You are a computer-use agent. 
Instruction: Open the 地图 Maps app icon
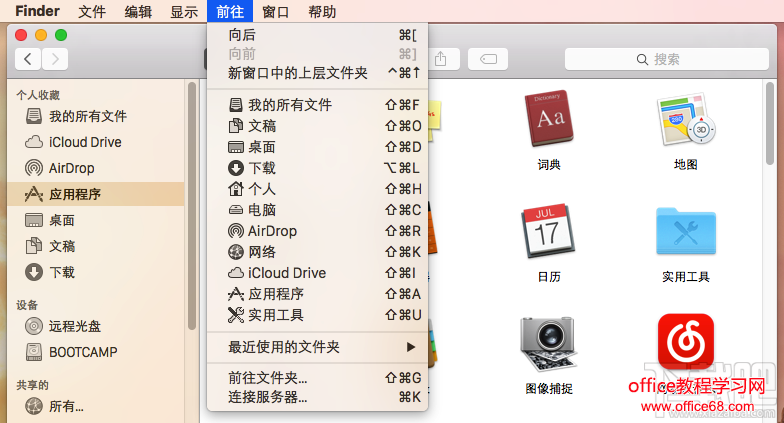(686, 120)
